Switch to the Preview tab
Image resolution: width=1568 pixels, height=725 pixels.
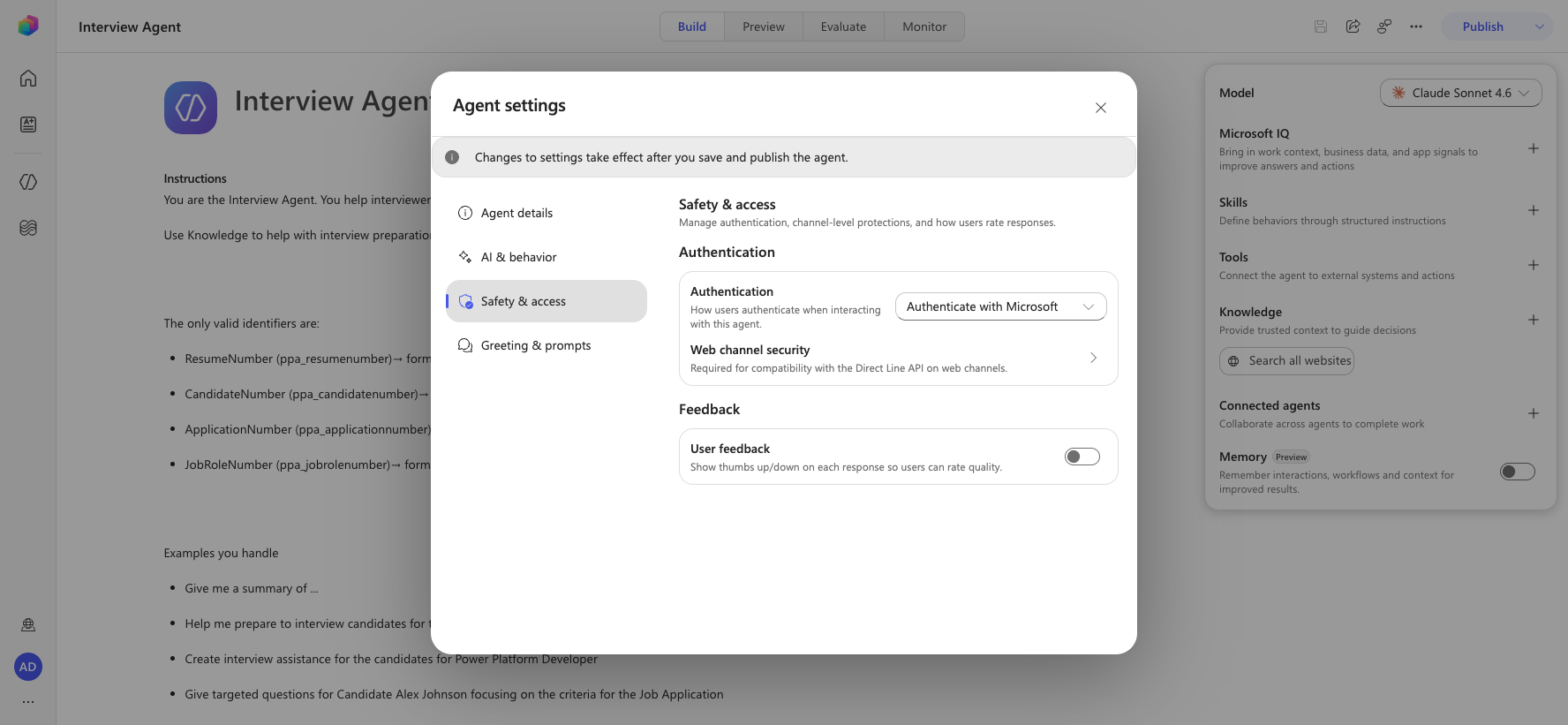[x=764, y=26]
